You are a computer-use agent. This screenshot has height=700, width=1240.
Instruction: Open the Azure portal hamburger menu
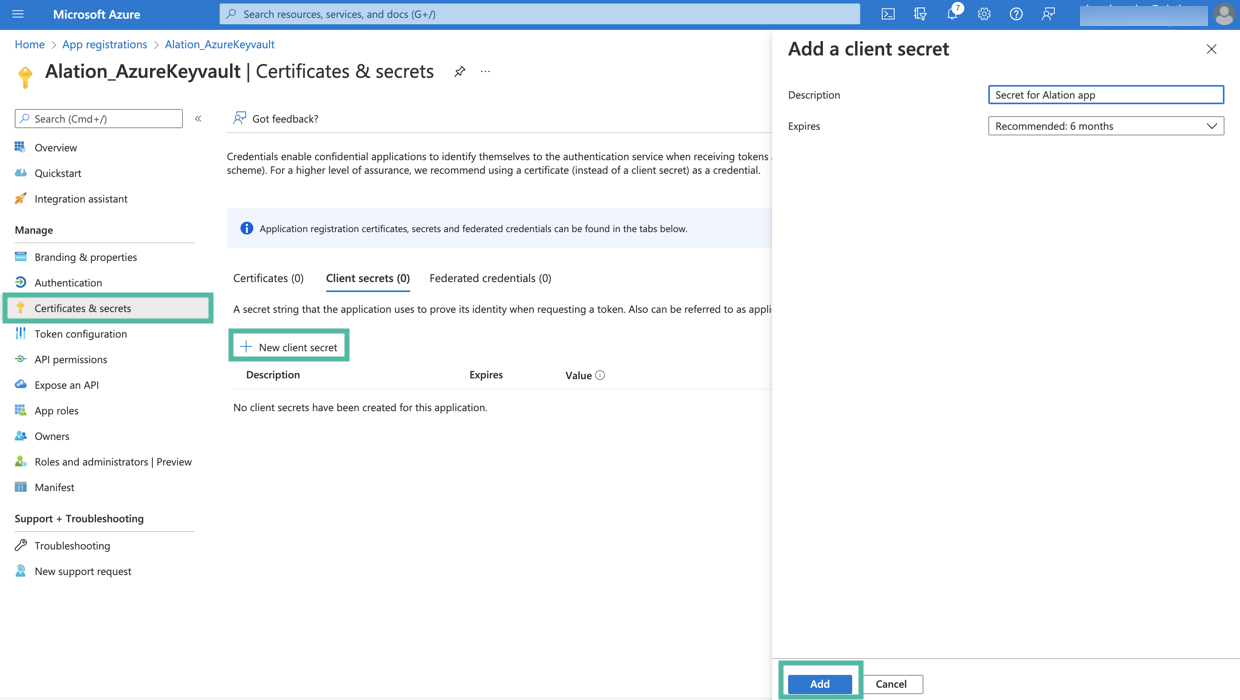pyautogui.click(x=18, y=14)
